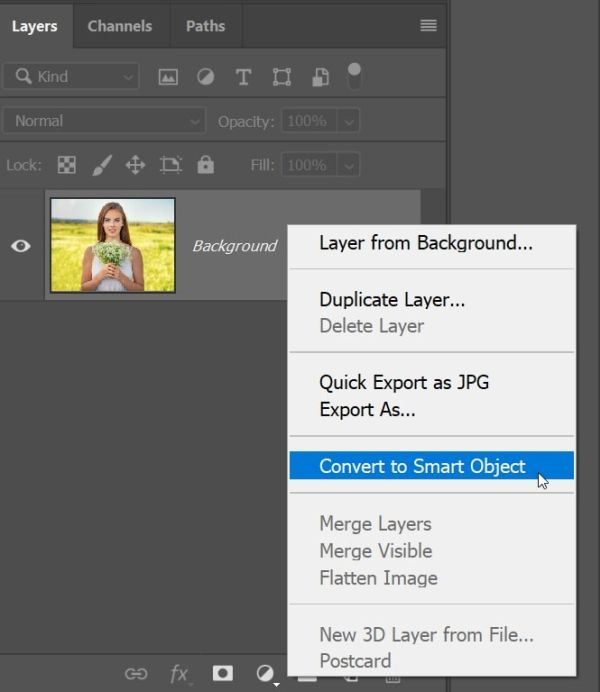600x692 pixels.
Task: Lock image pixels with brush icon
Action: [x=101, y=165]
